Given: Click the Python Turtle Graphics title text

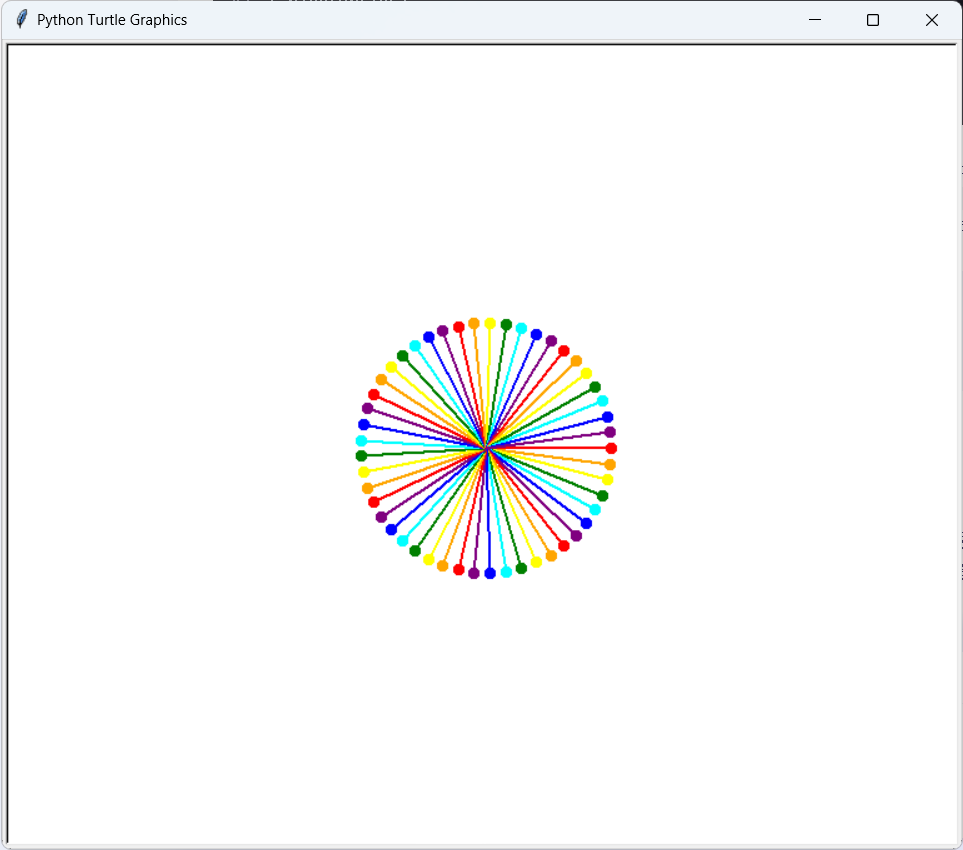Looking at the screenshot, I should point(112,20).
